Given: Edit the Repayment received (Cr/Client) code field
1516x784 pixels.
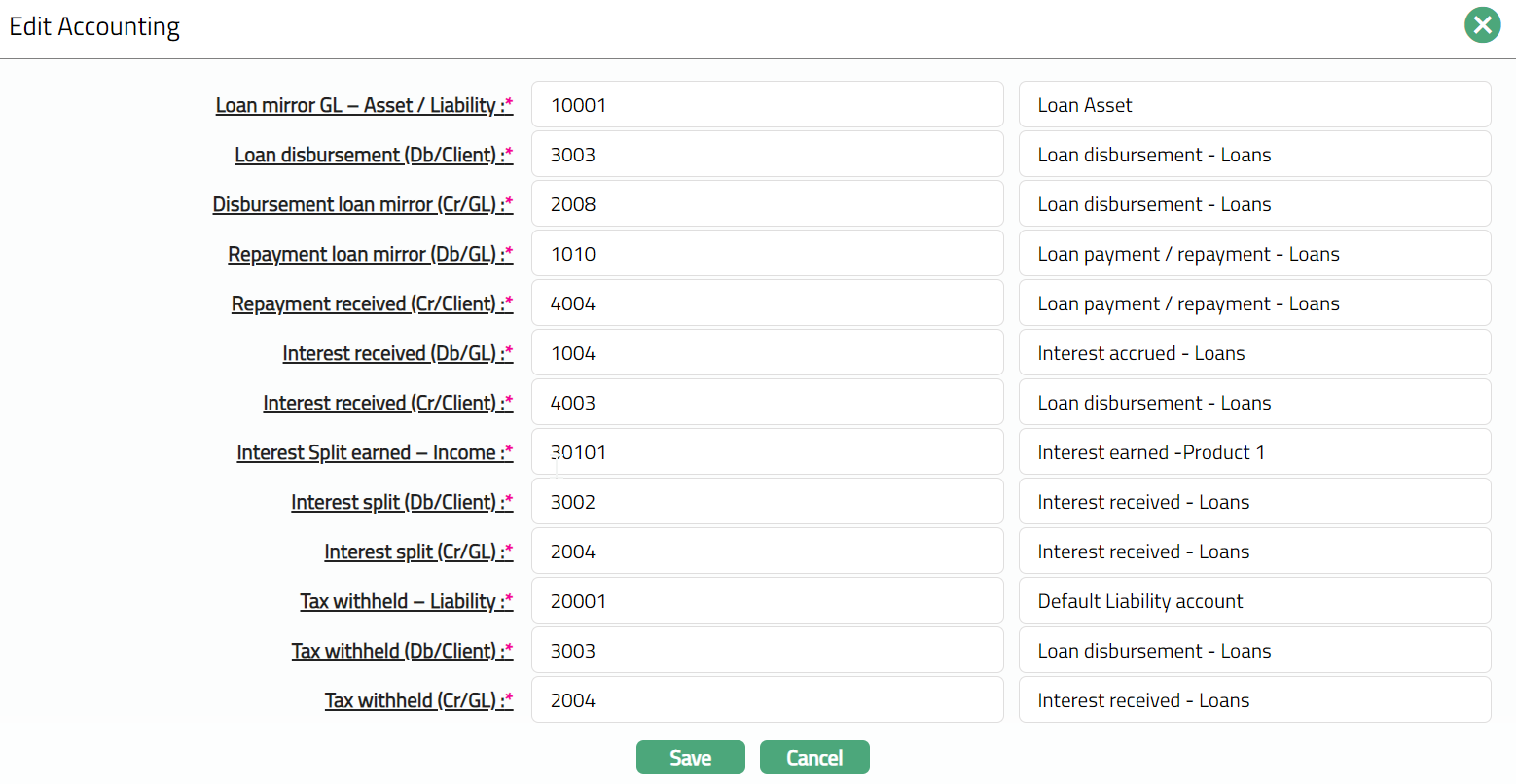Looking at the screenshot, I should click(x=767, y=303).
